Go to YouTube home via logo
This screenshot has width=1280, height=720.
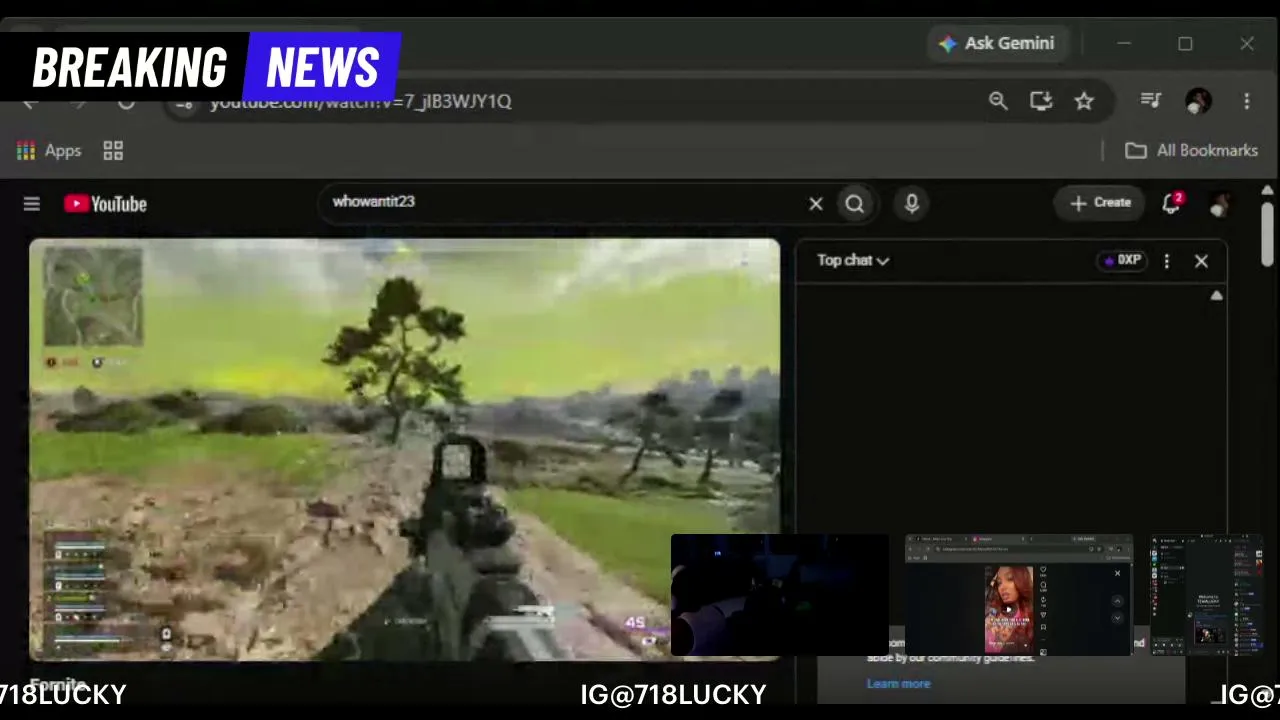click(x=105, y=204)
